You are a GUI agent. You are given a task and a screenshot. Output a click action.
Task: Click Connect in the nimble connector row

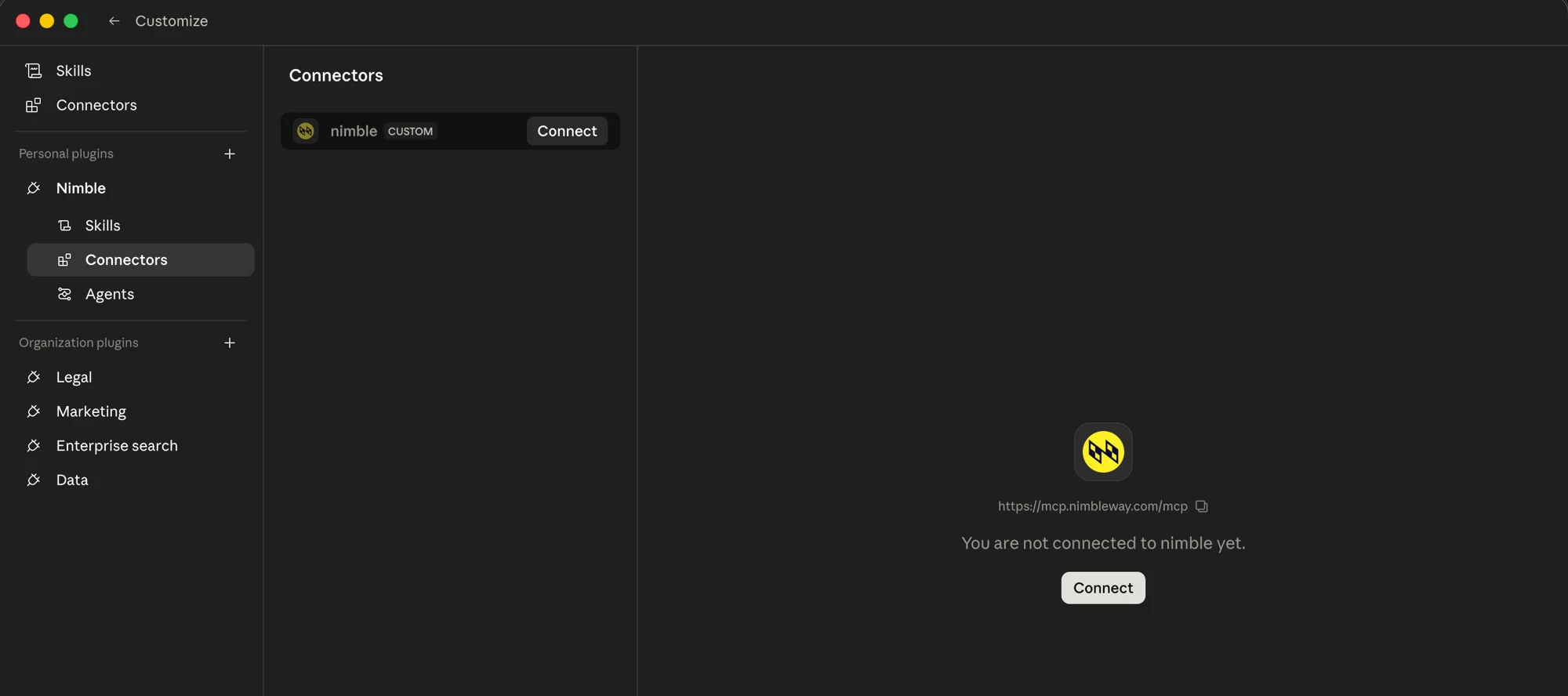(x=567, y=131)
